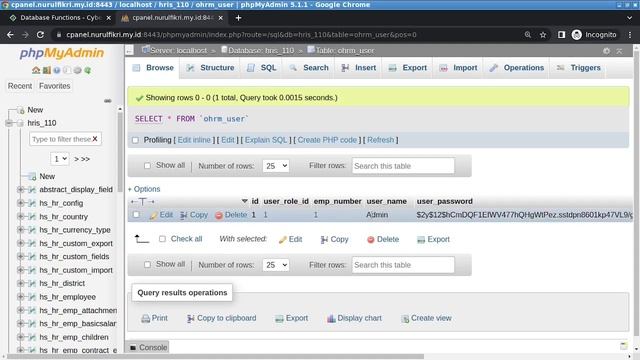This screenshot has width=640, height=360.
Task: Click Refresh link in query box
Action: click(380, 140)
